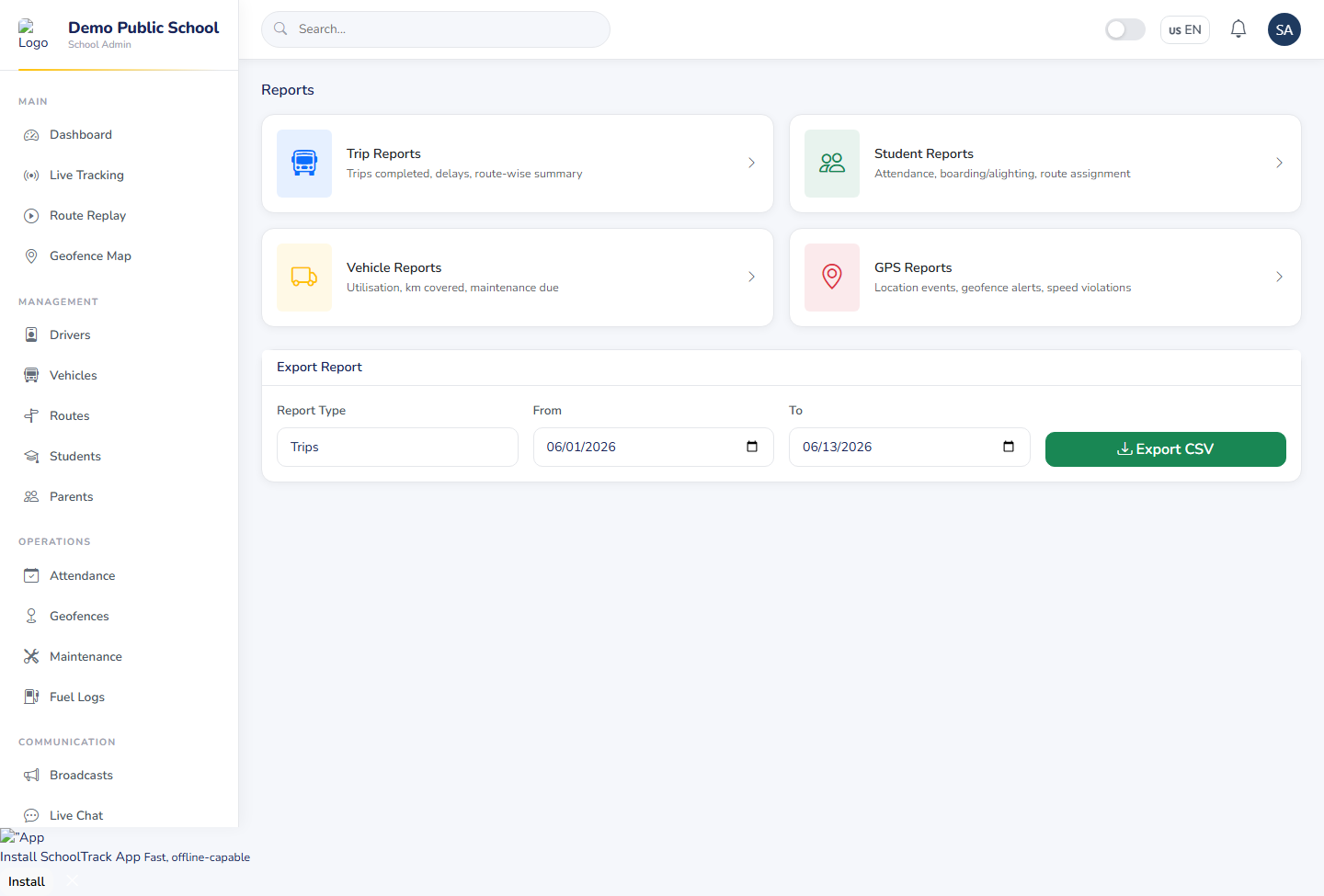1324x896 pixels.
Task: Click the Attendance calendar icon
Action: [x=31, y=576]
